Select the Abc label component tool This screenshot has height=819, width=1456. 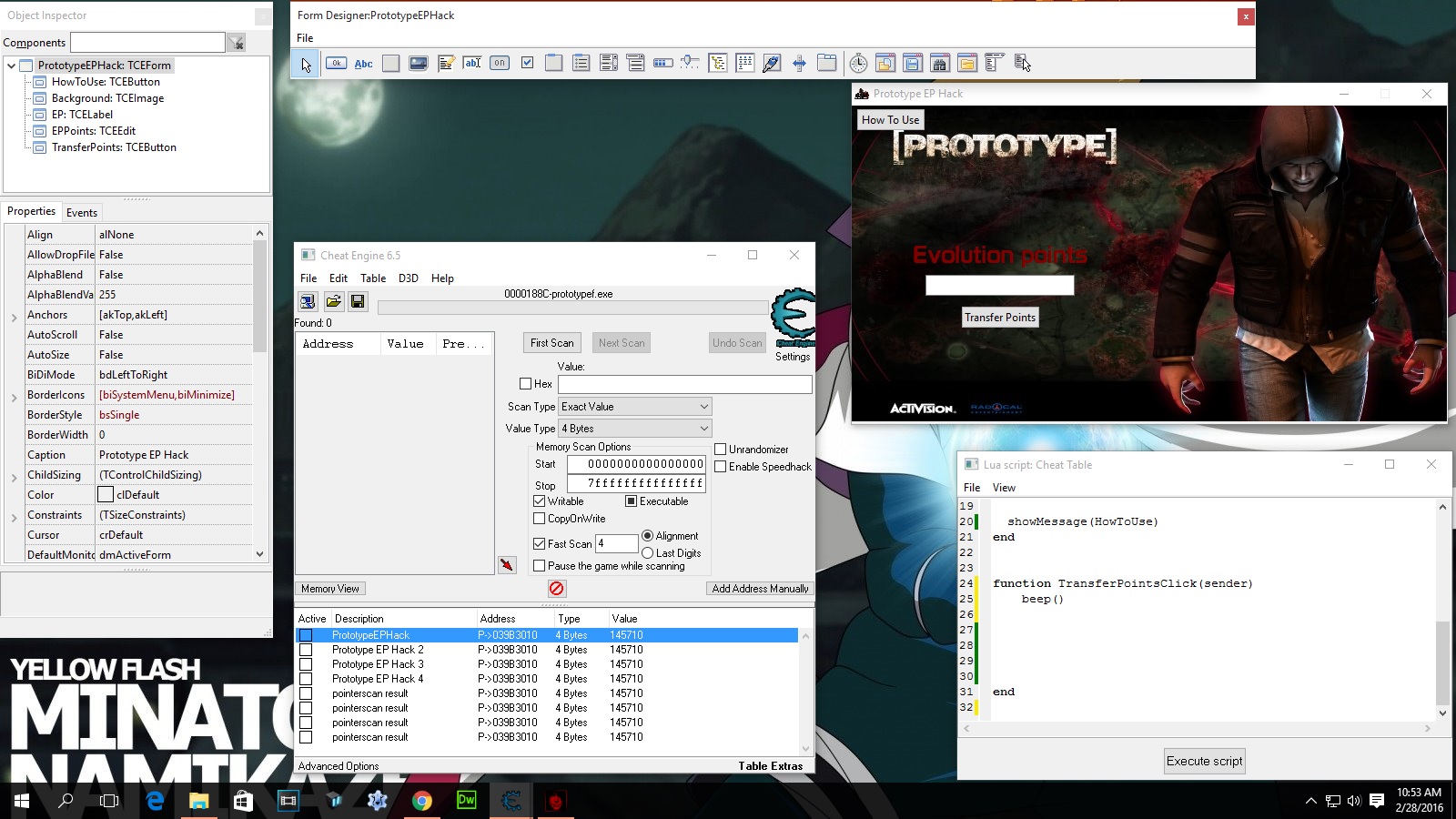363,63
